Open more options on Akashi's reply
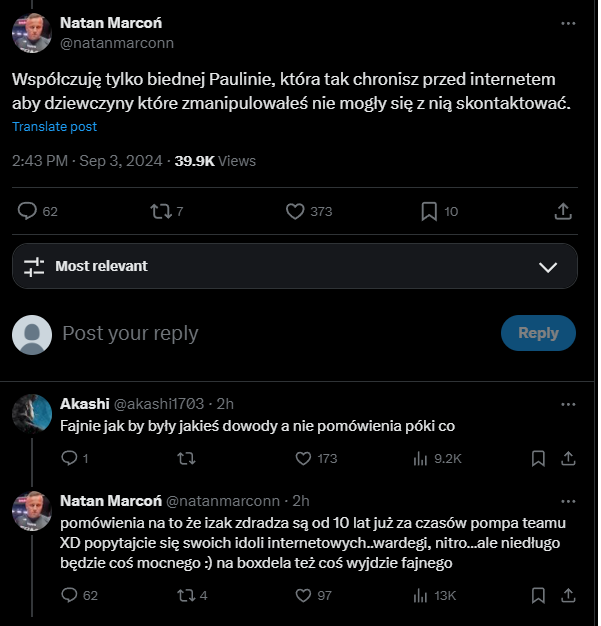This screenshot has width=601, height=626. tap(568, 404)
